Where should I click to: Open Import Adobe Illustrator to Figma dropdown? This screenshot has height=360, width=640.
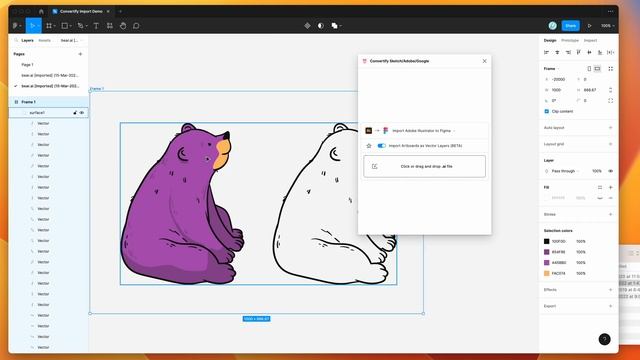pos(423,131)
